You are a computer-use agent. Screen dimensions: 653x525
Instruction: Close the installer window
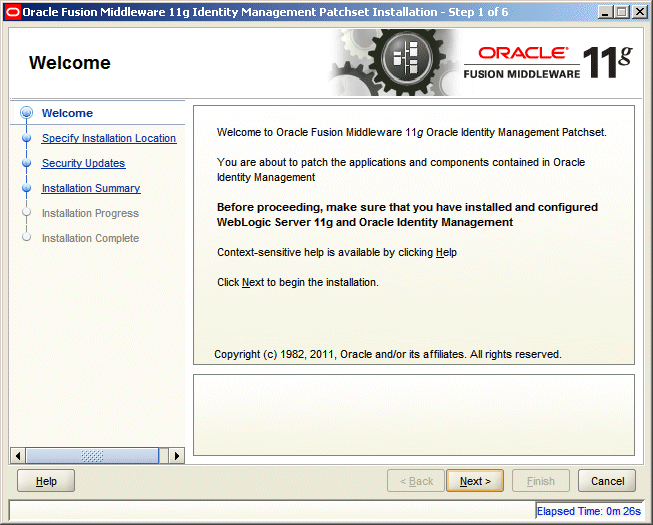tap(639, 12)
